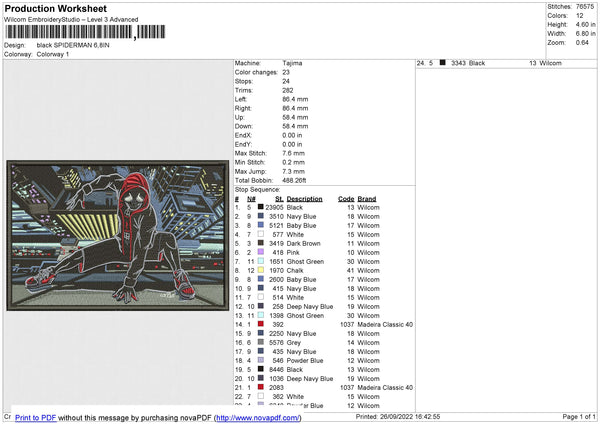Pick the Powder Blue swatch in row 18
The image size is (600, 424).
[x=261, y=360]
